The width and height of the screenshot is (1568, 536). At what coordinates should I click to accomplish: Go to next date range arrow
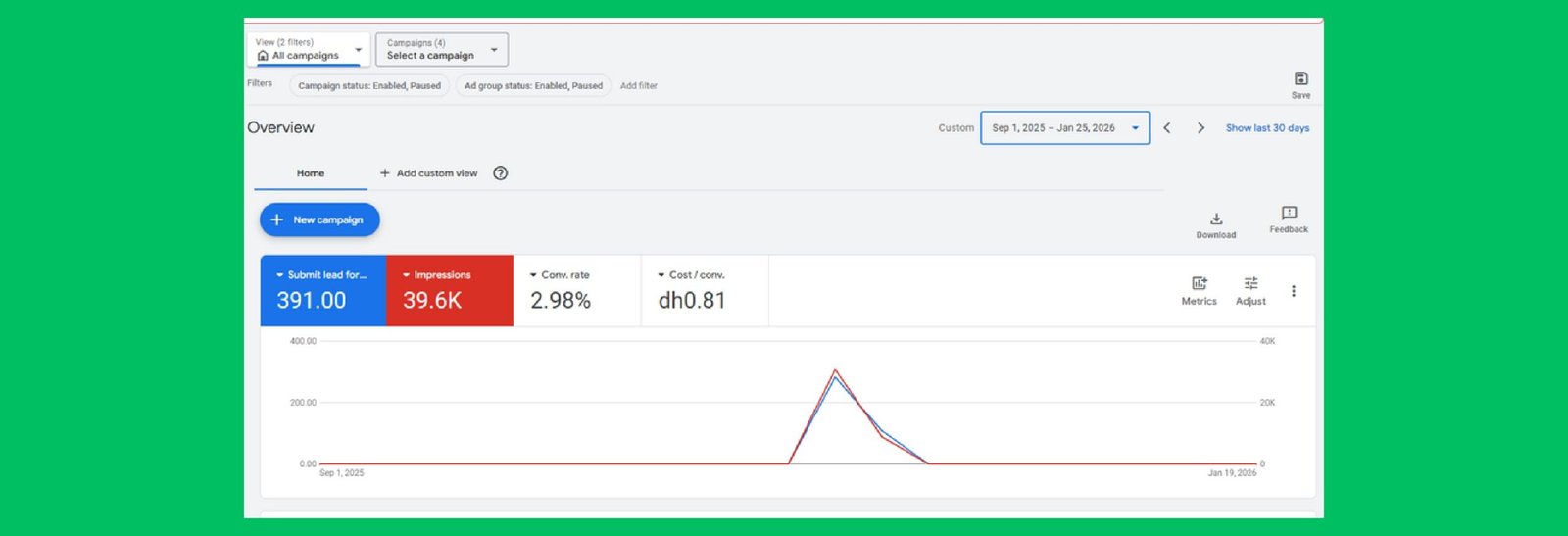point(1200,128)
